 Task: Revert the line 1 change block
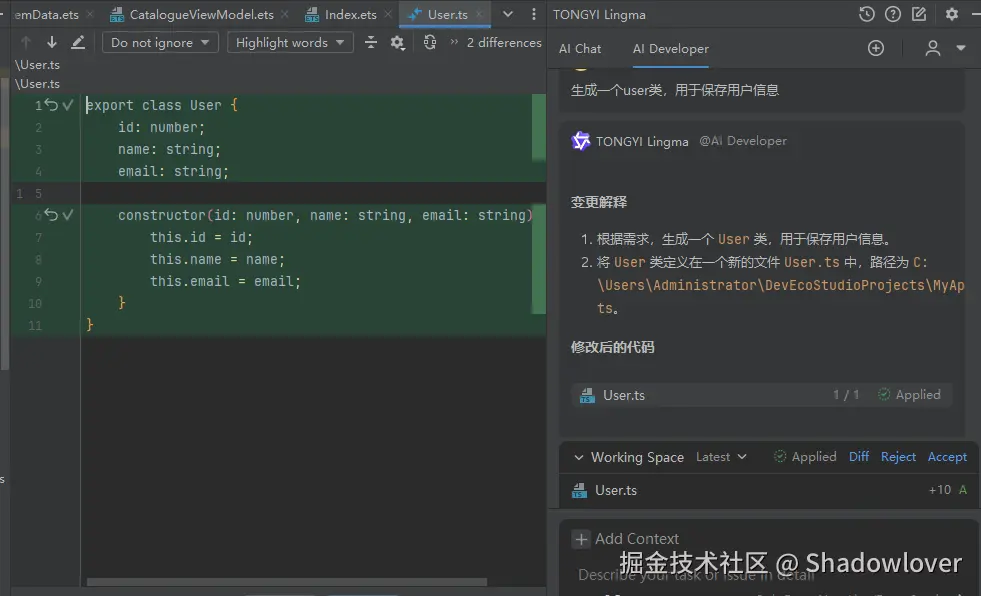click(52, 105)
